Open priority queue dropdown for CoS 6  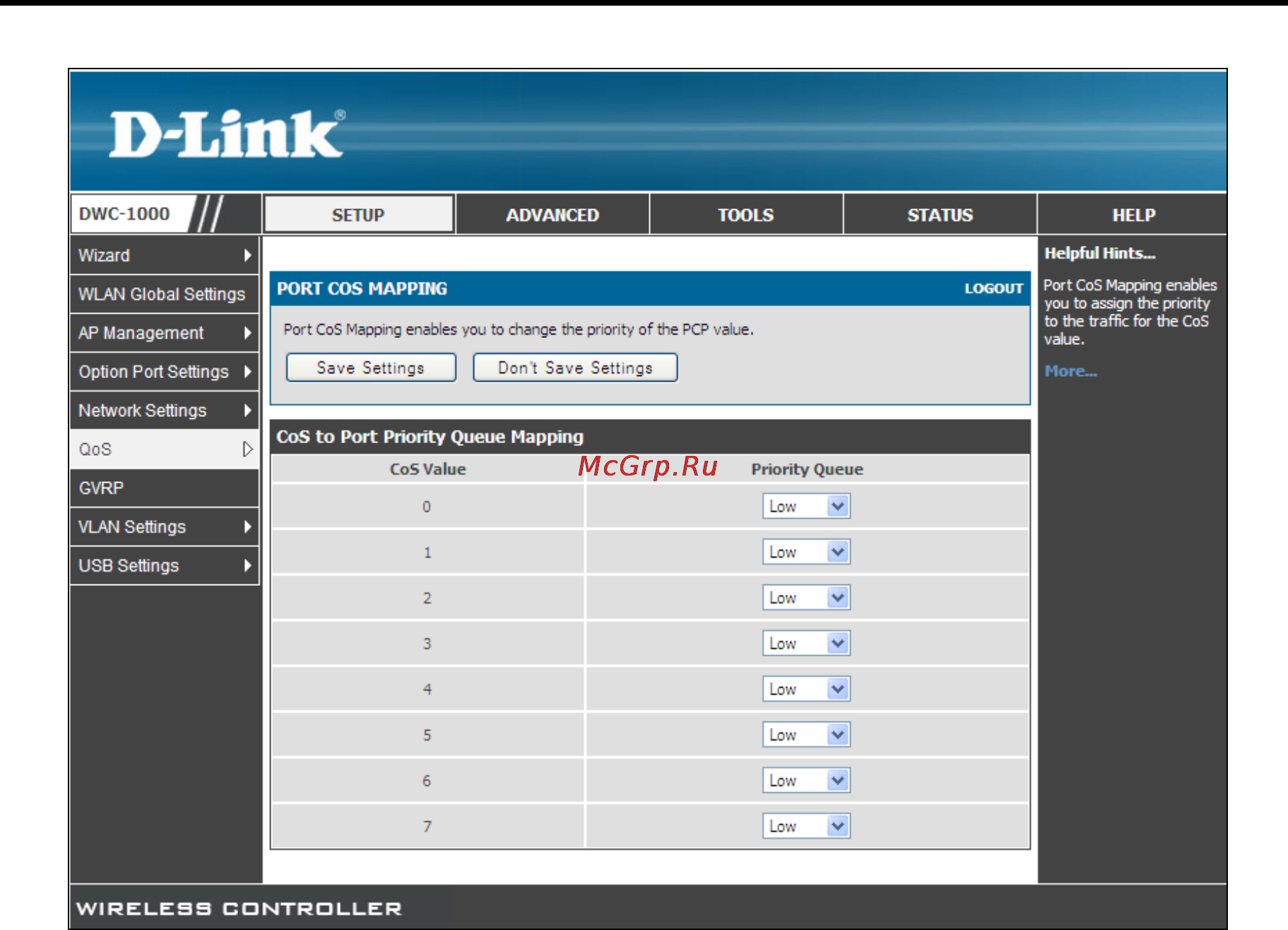806,780
